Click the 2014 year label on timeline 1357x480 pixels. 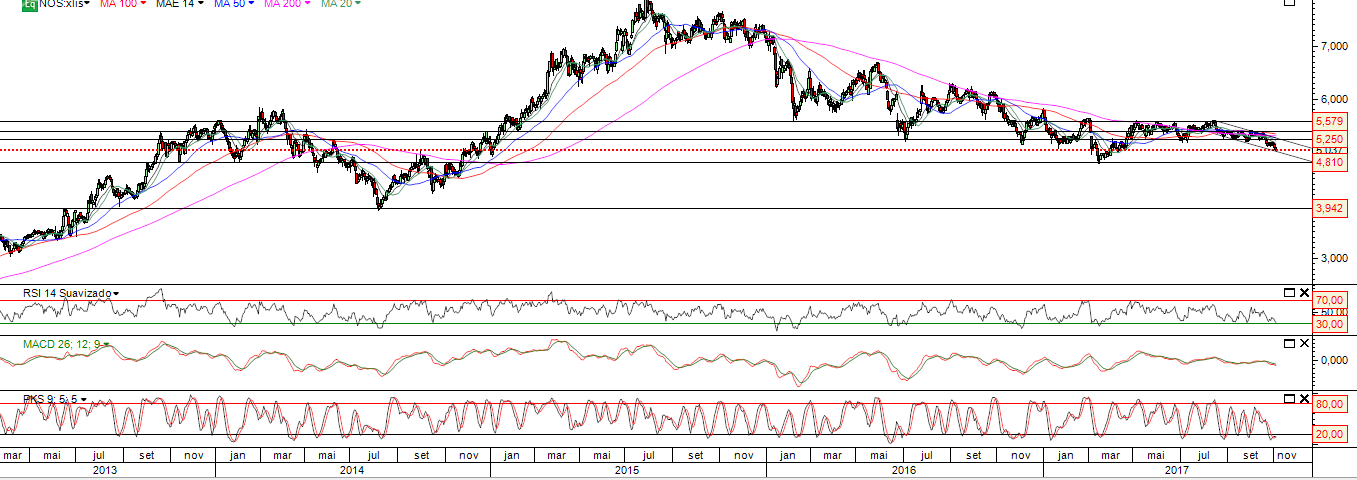(x=351, y=469)
